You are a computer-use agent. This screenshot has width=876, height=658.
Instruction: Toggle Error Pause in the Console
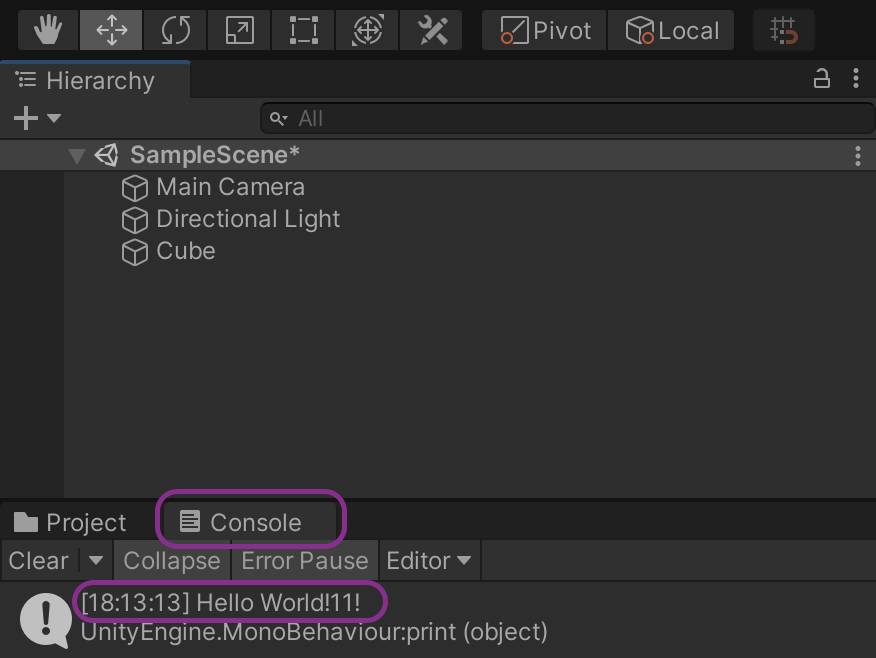click(x=305, y=561)
